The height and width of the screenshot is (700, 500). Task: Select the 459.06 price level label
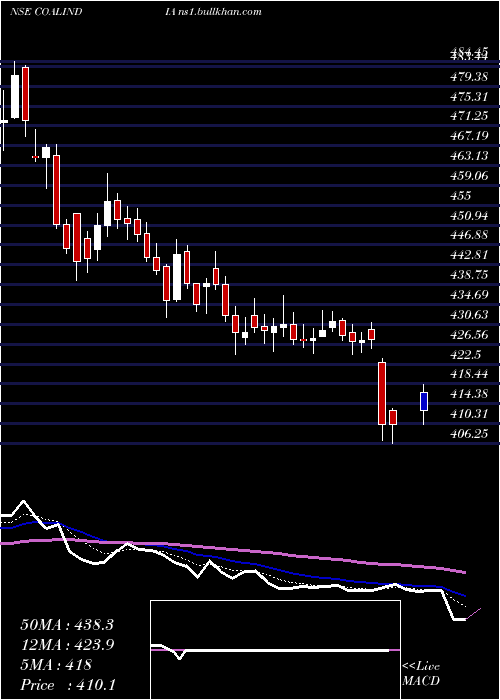click(x=468, y=175)
